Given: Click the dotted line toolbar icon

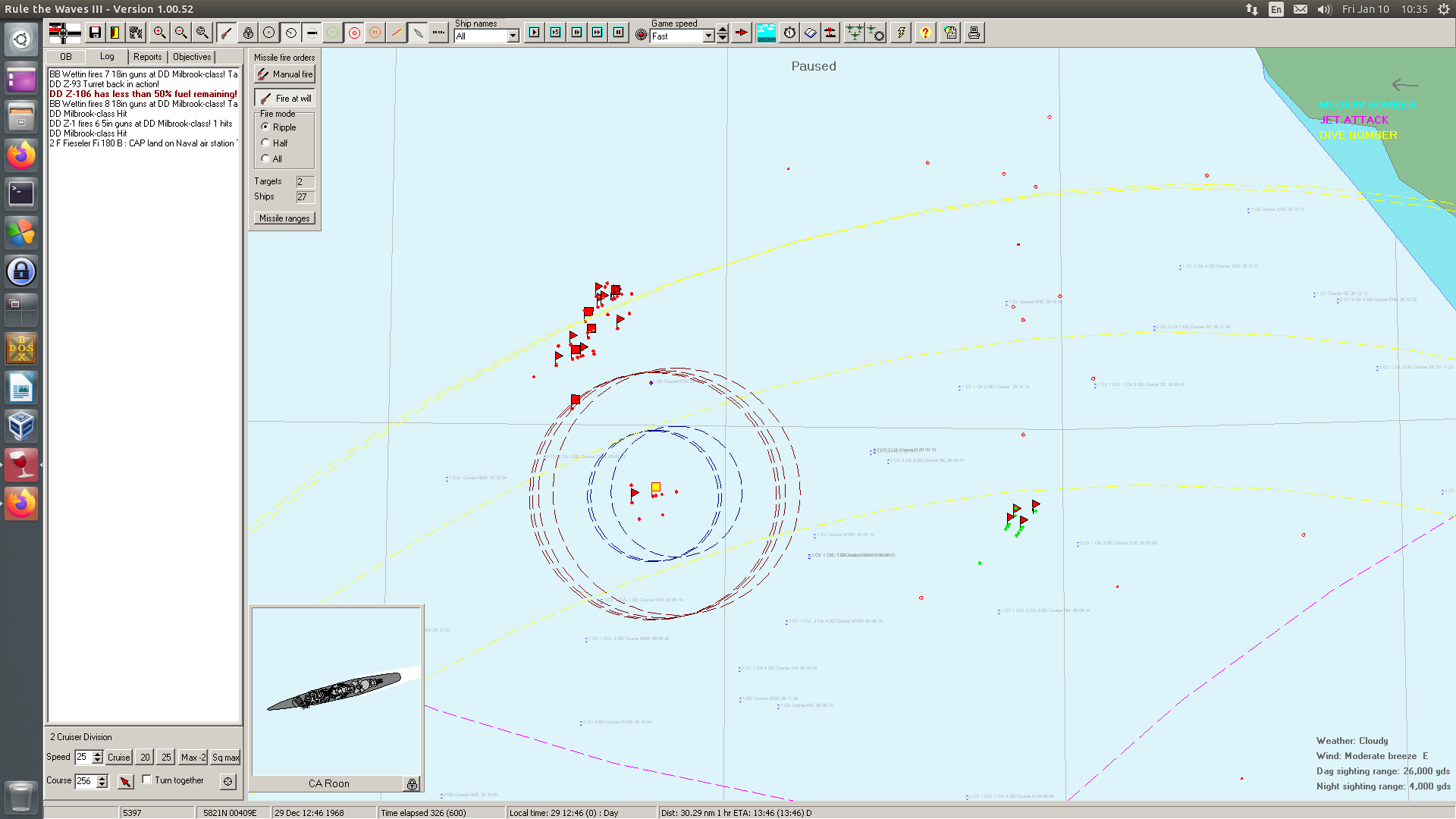Looking at the screenshot, I should (x=438, y=33).
